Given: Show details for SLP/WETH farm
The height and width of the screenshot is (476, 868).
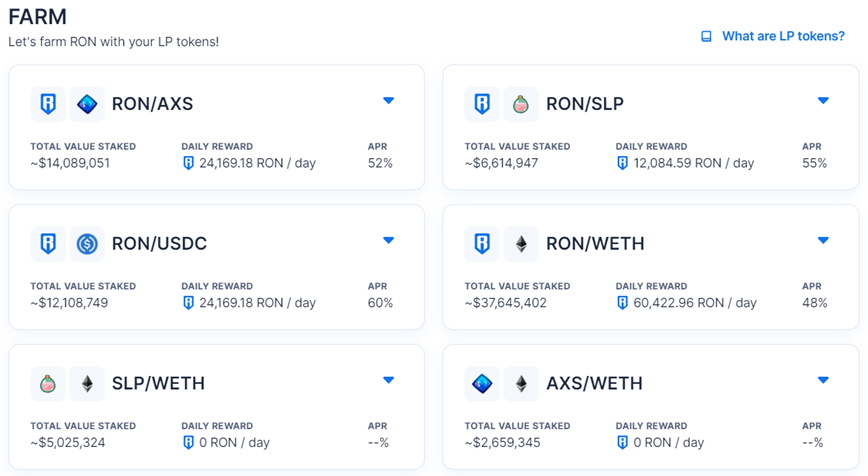Looking at the screenshot, I should pyautogui.click(x=389, y=381).
